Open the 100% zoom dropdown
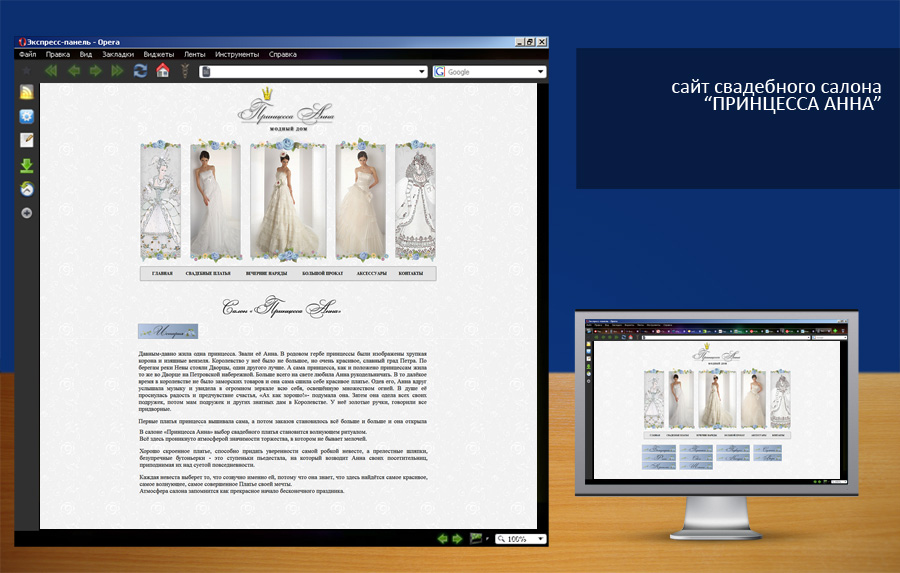The width and height of the screenshot is (900, 573). pos(540,539)
